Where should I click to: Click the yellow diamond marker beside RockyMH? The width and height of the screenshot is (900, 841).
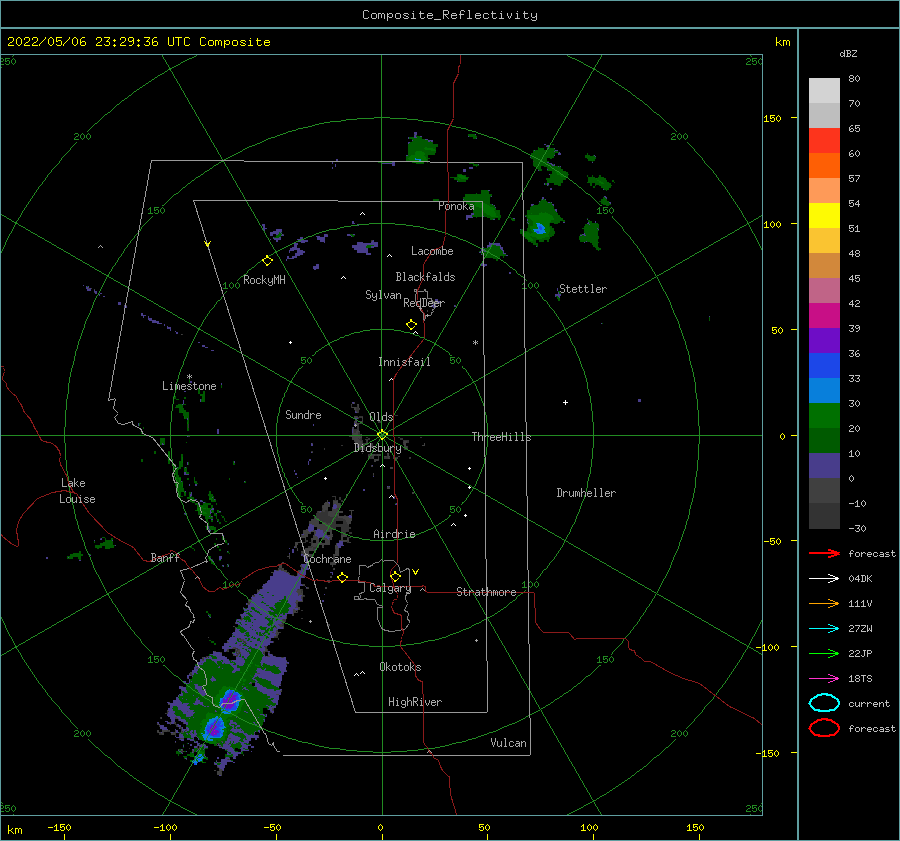[267, 261]
